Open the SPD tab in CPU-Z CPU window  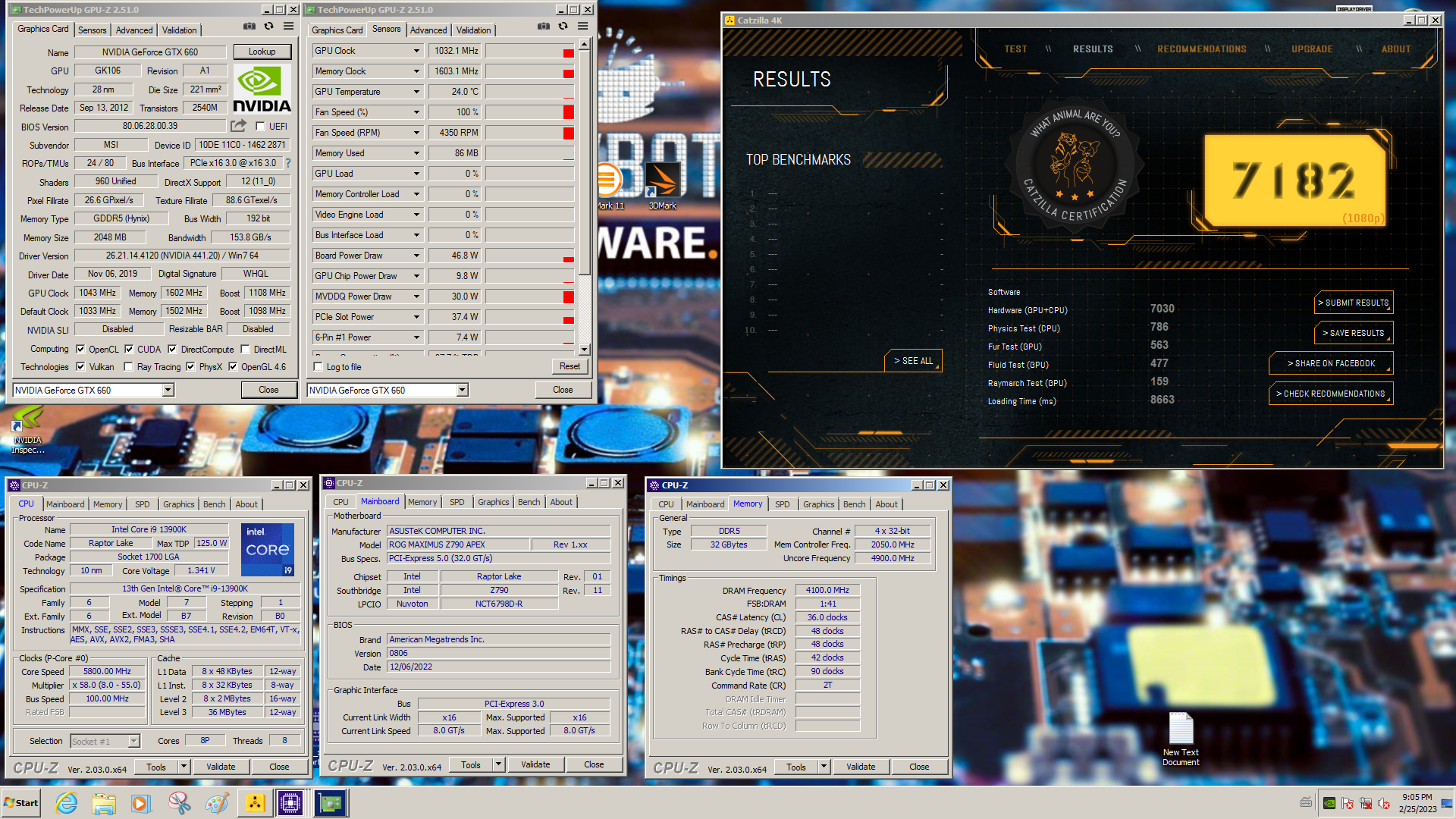tap(143, 504)
